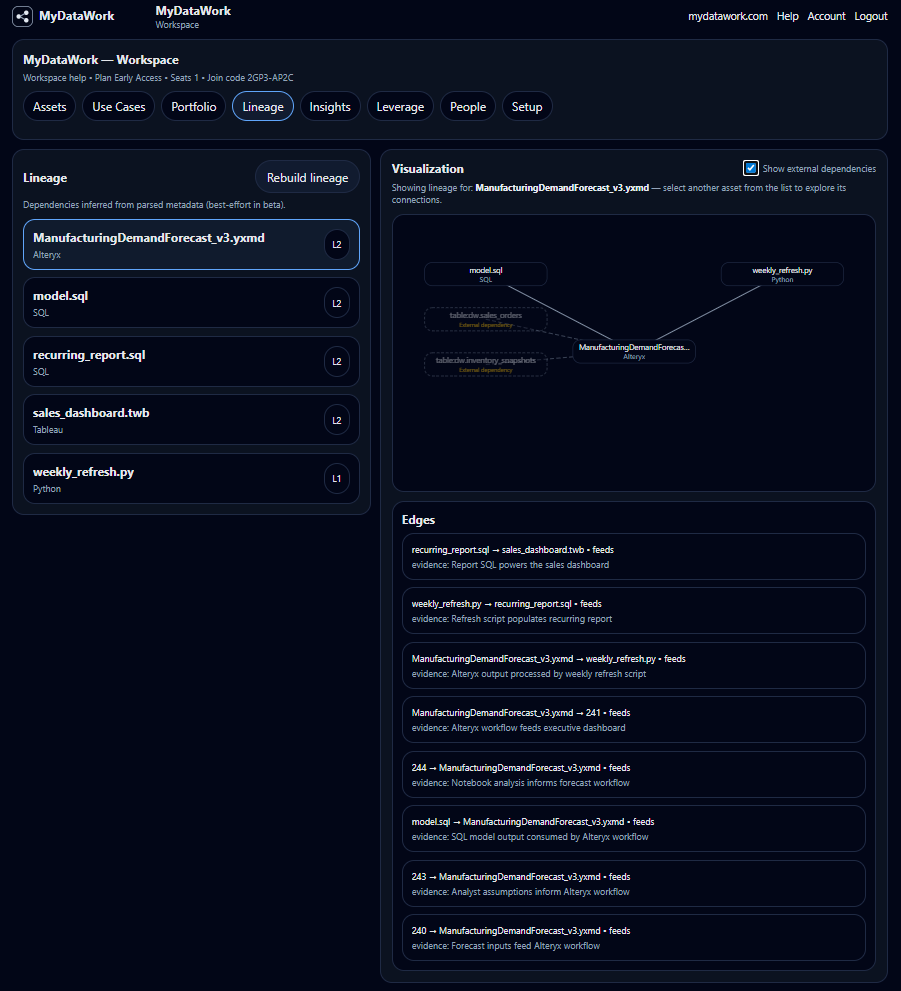Click the L2 badge on ManufacturingDemandForecast_v3.yxmd
The image size is (901, 991).
pos(337,244)
